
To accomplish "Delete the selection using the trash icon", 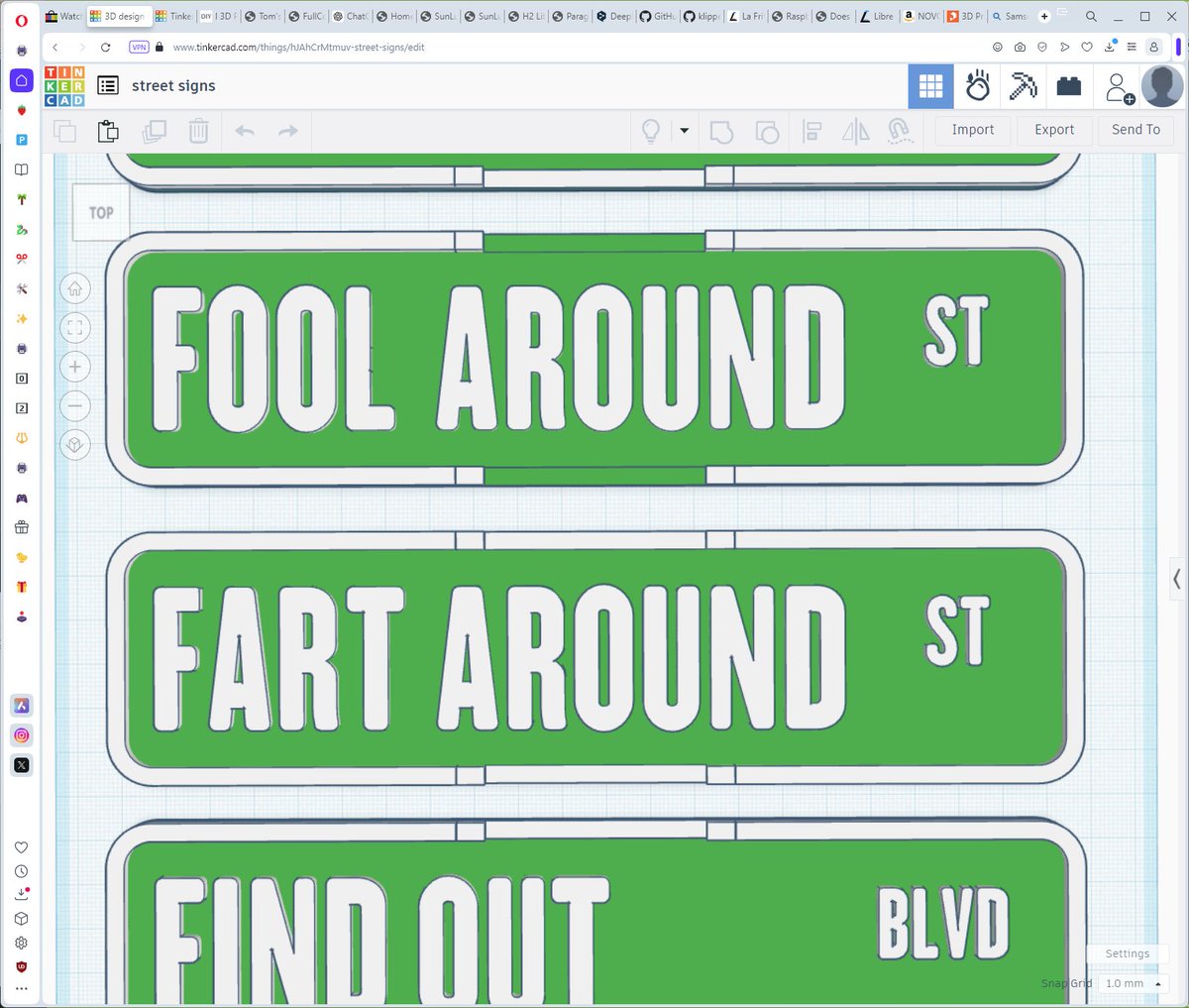I will [x=198, y=131].
